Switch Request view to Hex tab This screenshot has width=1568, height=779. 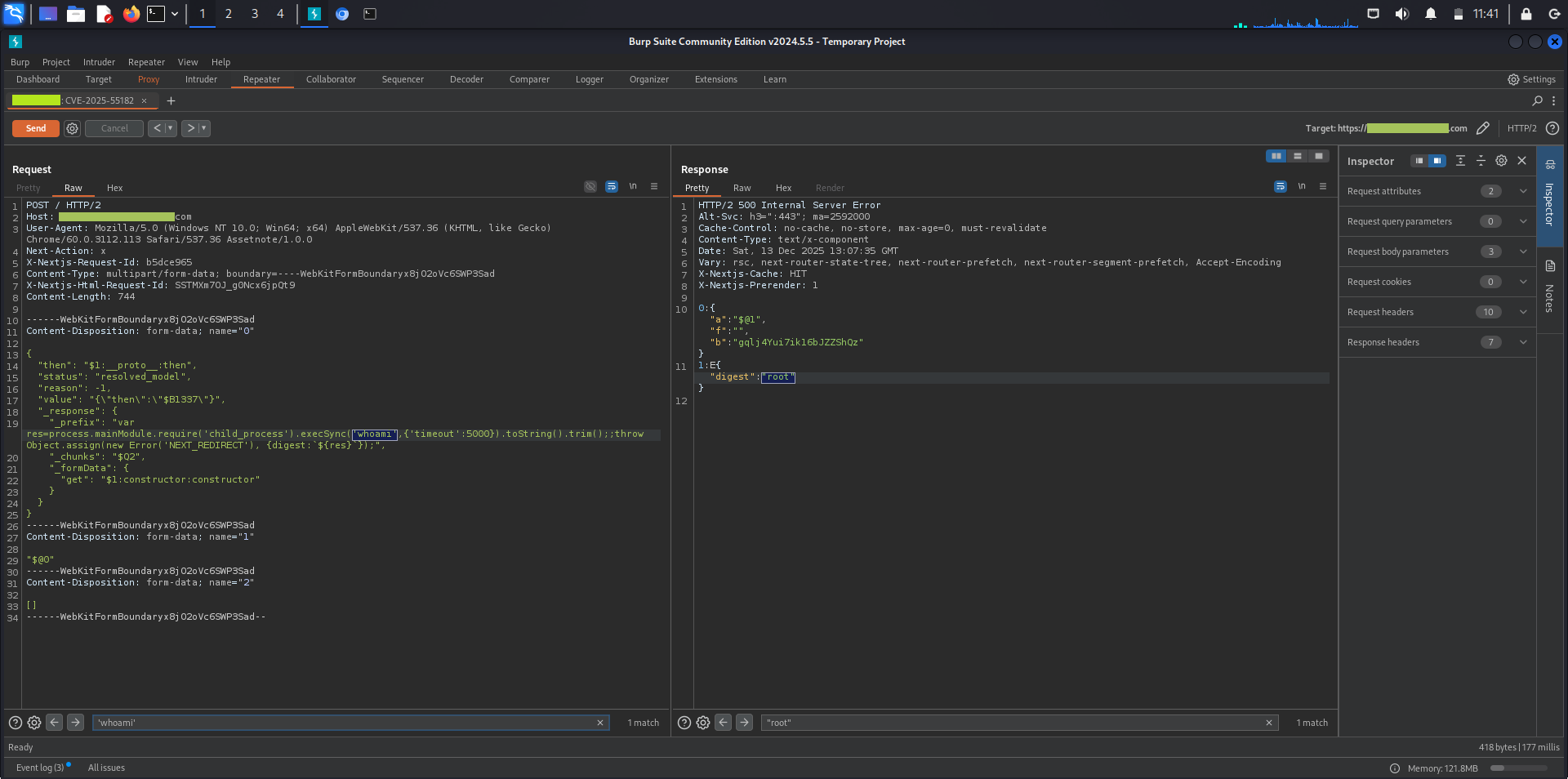coord(115,188)
